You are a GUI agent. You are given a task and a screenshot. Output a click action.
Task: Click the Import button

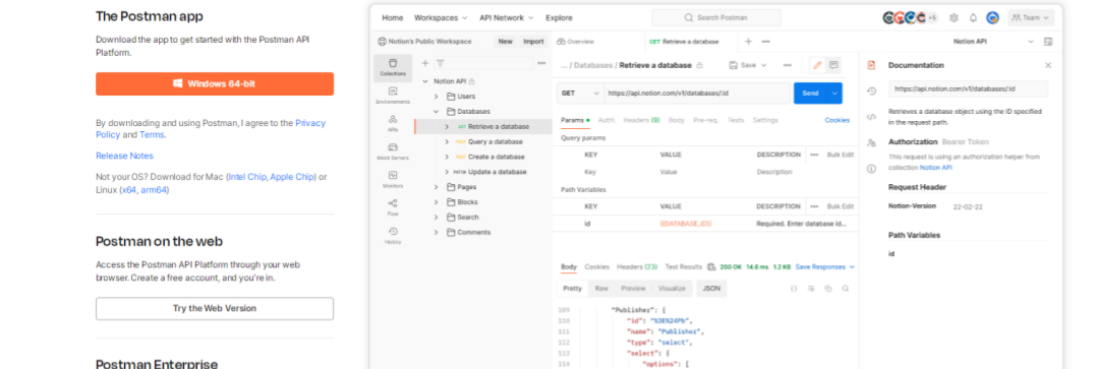(x=534, y=41)
